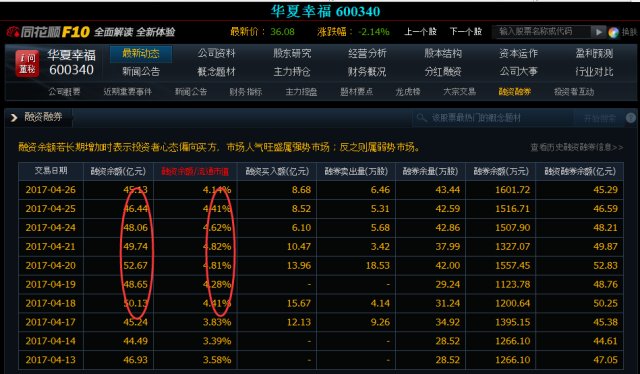Click the 1601.72 融券余额 value
Screen dimensions: 640x374
pos(513,190)
